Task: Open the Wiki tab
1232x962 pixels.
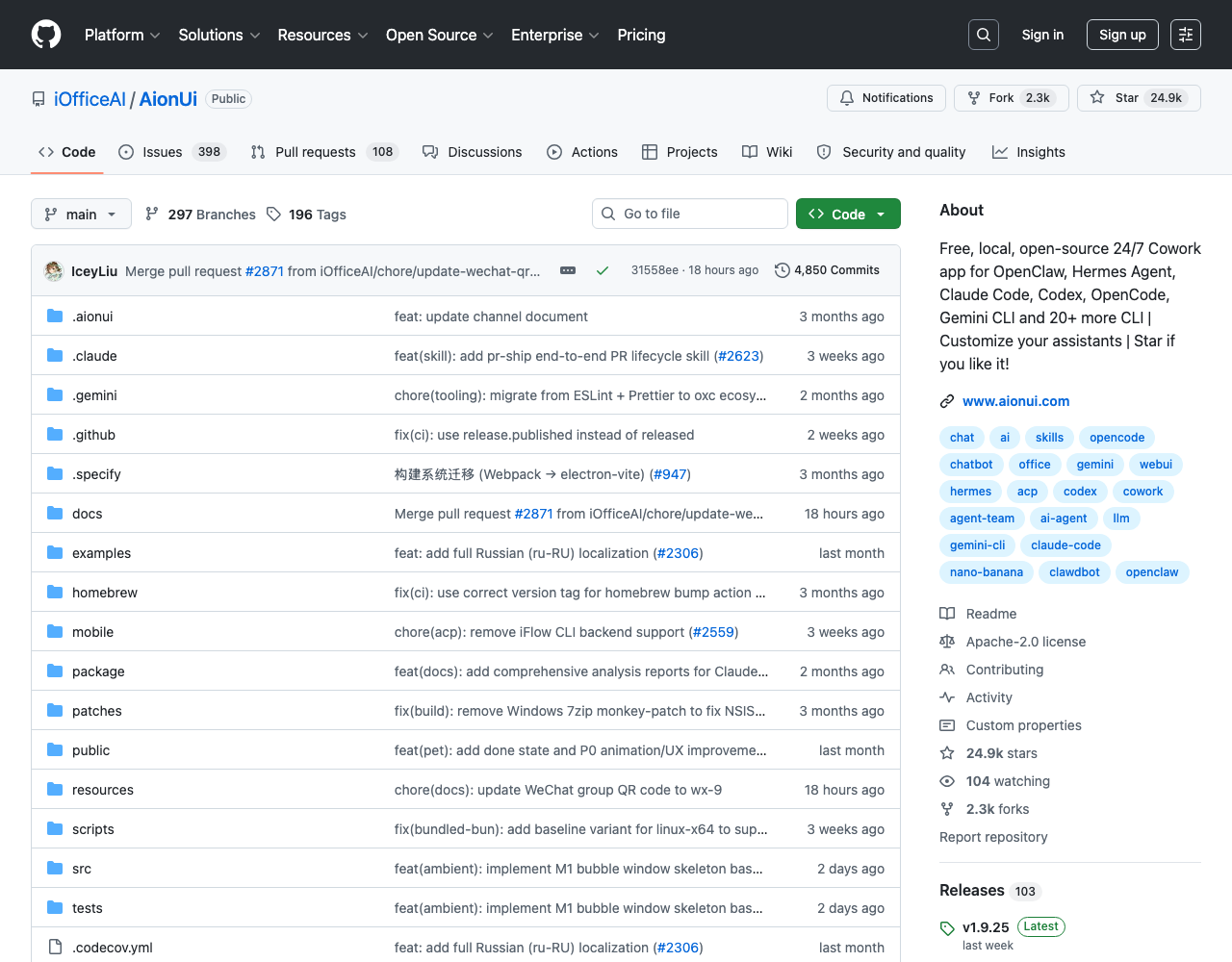Action: (767, 152)
